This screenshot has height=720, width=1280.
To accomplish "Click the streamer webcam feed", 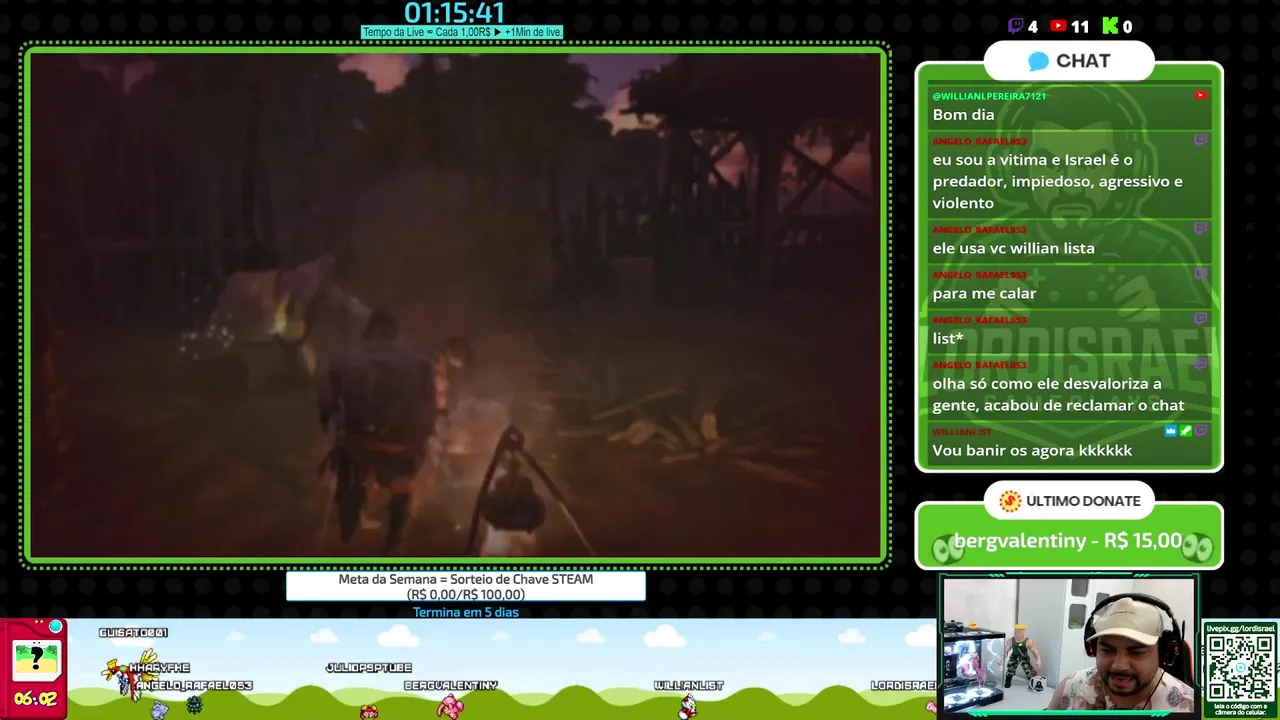I will tap(1069, 647).
